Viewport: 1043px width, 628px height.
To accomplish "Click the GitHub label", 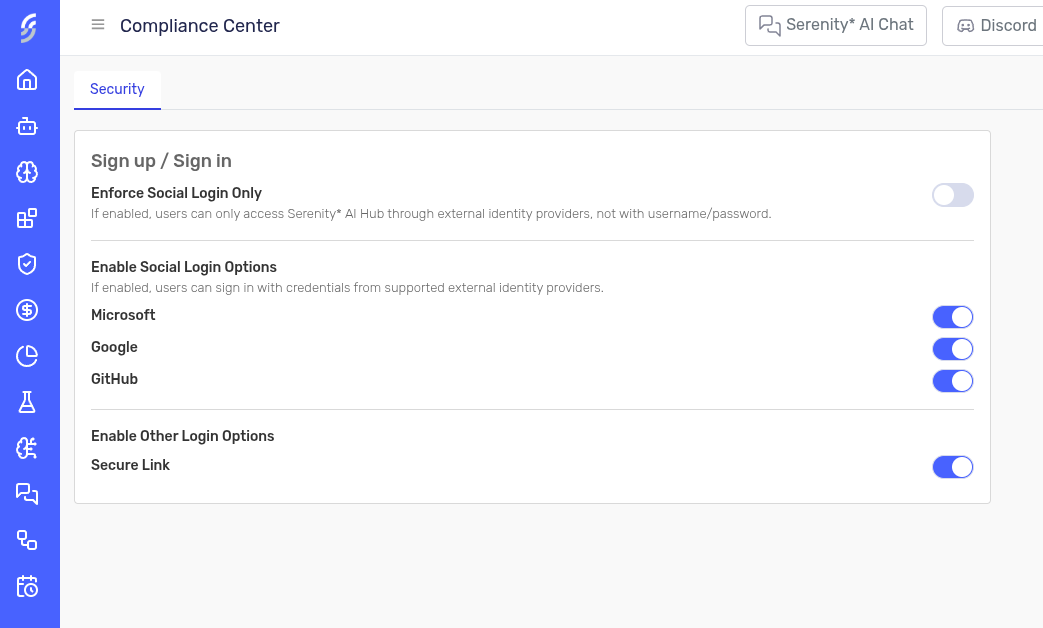I will tap(114, 379).
